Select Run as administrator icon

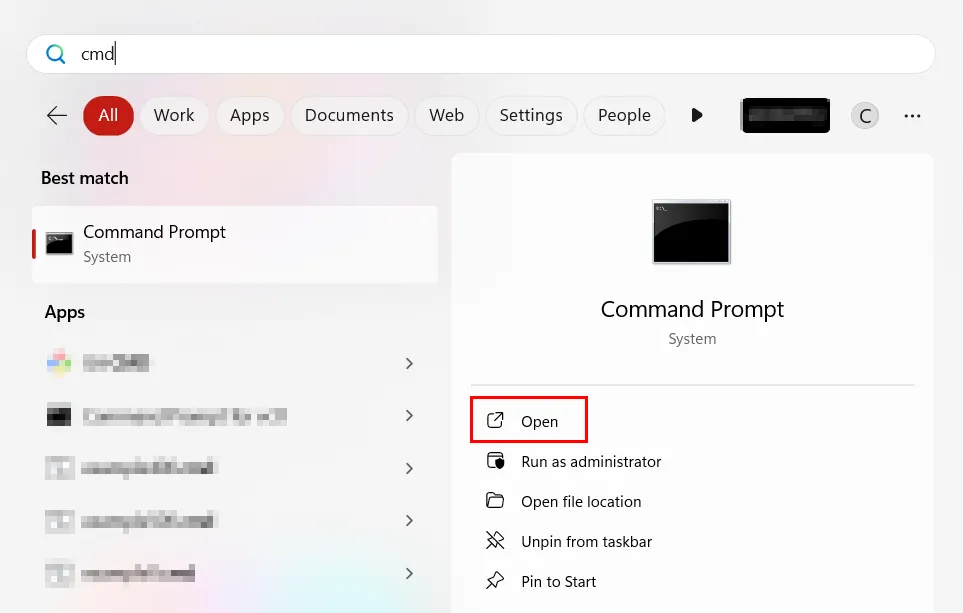pyautogui.click(x=496, y=461)
